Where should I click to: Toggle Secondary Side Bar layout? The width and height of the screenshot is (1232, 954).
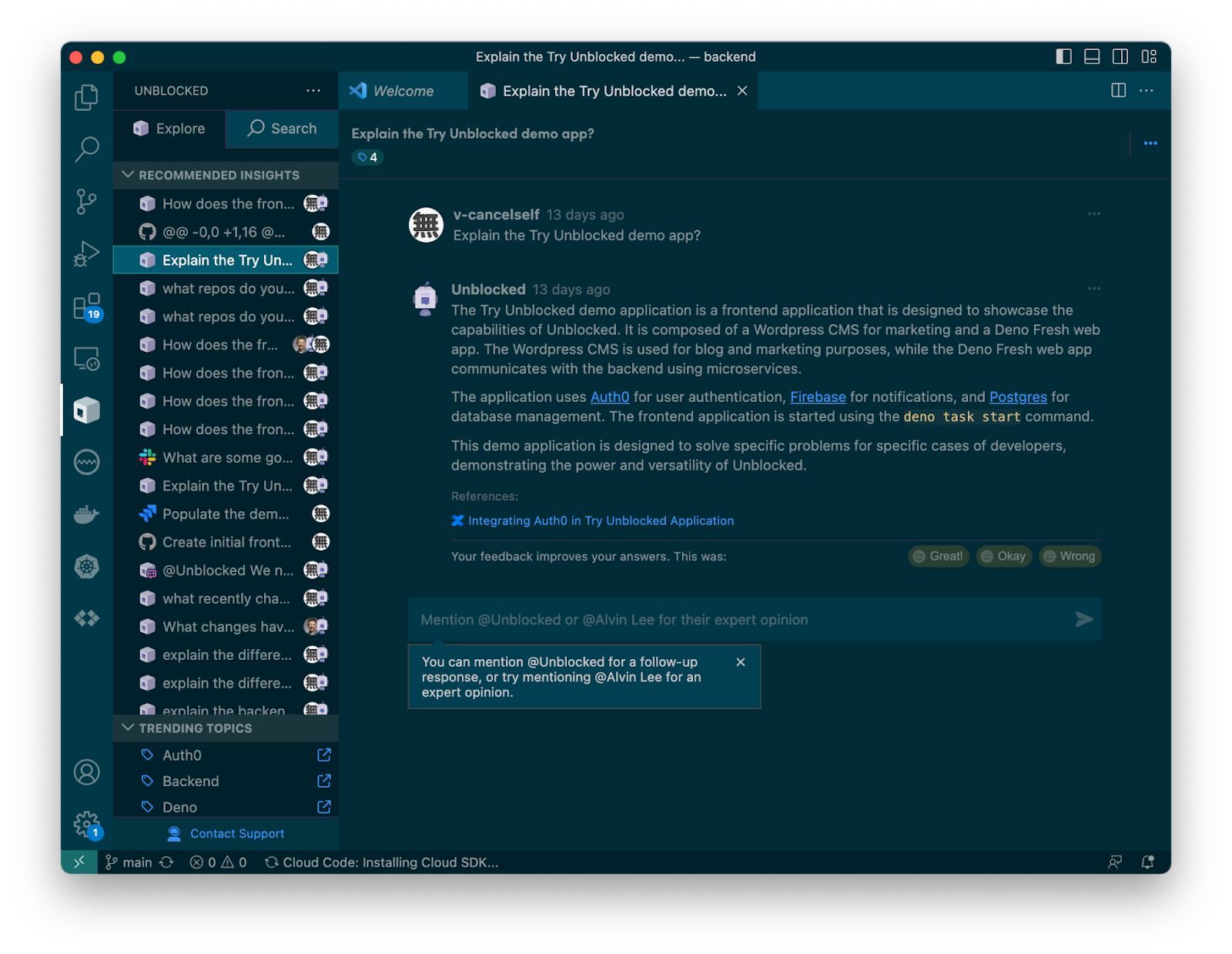[x=1120, y=56]
